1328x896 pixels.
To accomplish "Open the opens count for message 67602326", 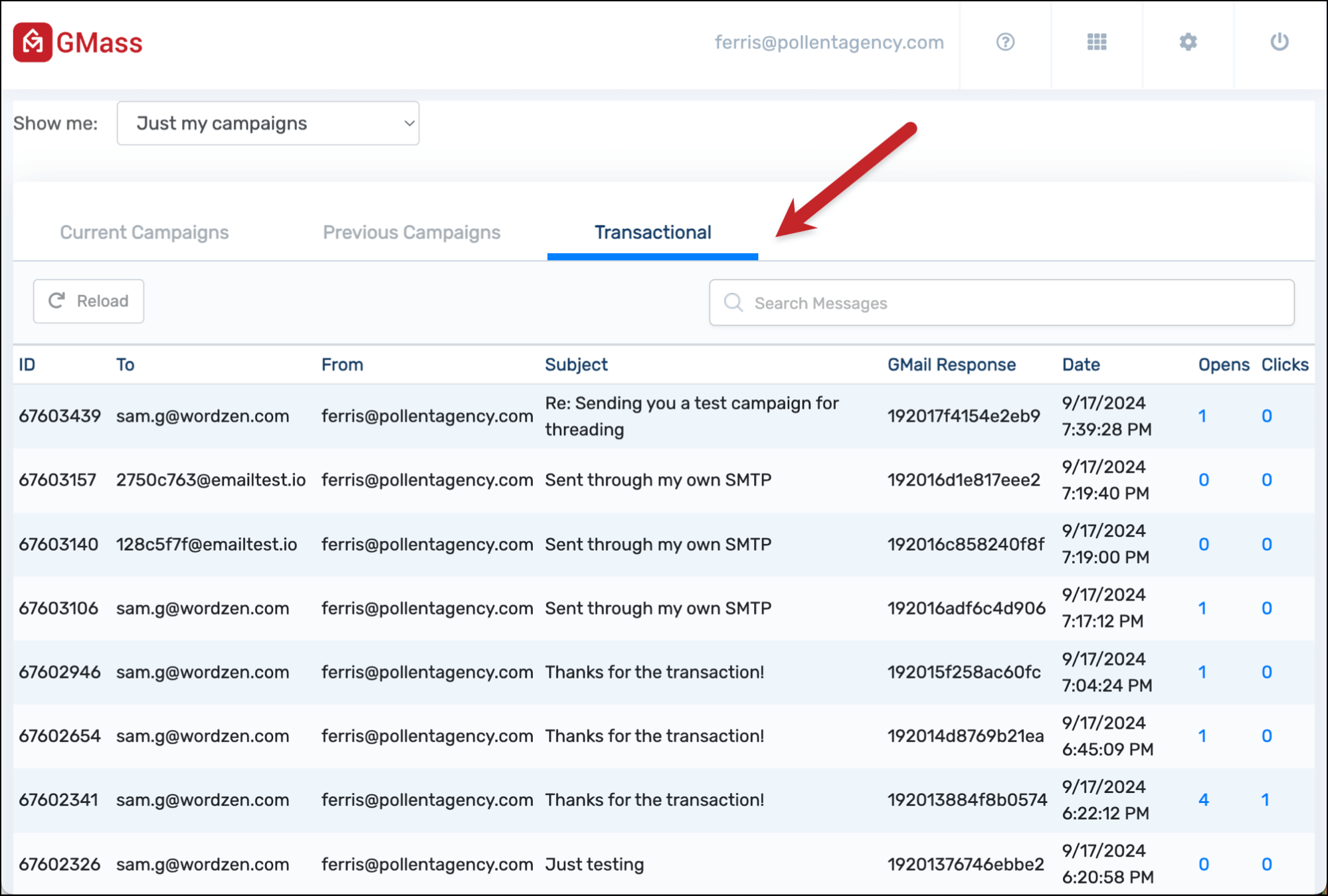I will coord(1204,864).
